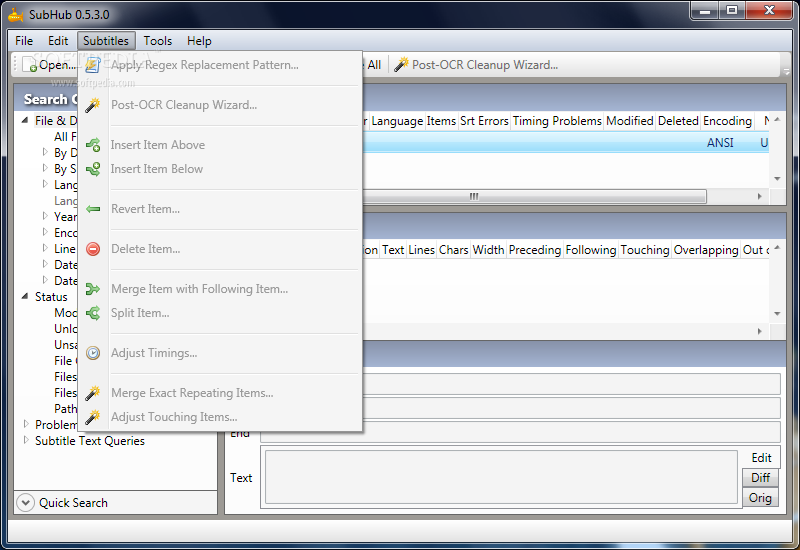Close the Subtitles menu
The height and width of the screenshot is (550, 800).
tap(106, 41)
